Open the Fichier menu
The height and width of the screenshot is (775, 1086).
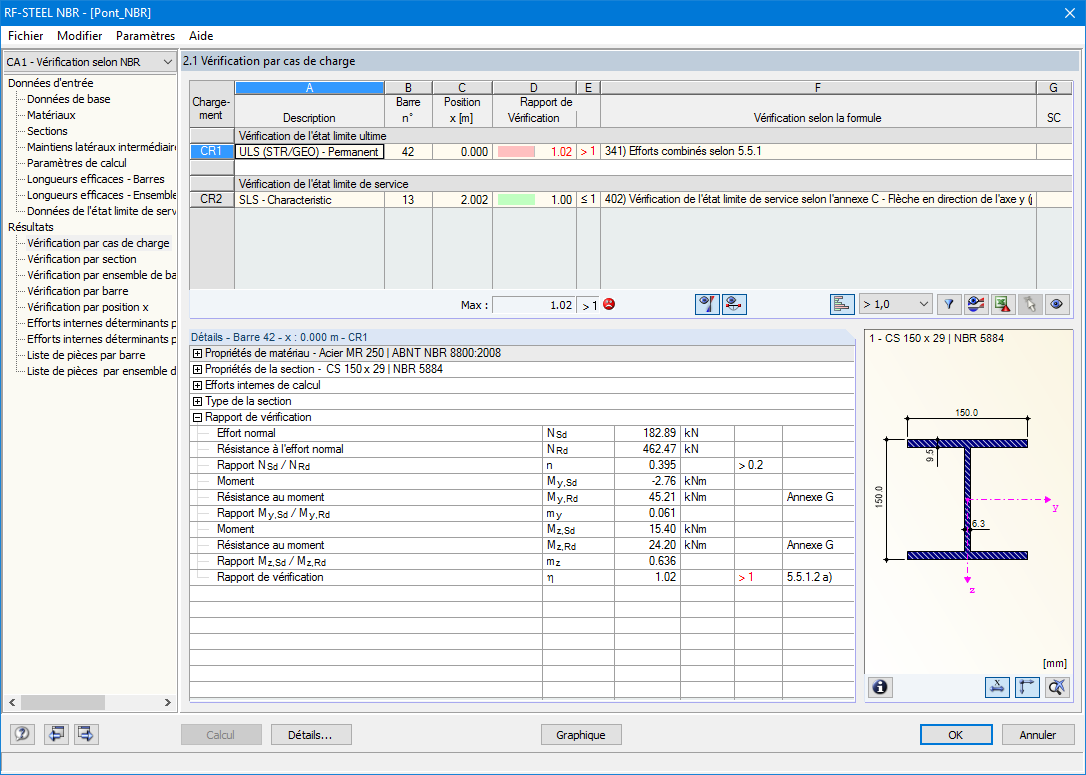(x=26, y=36)
